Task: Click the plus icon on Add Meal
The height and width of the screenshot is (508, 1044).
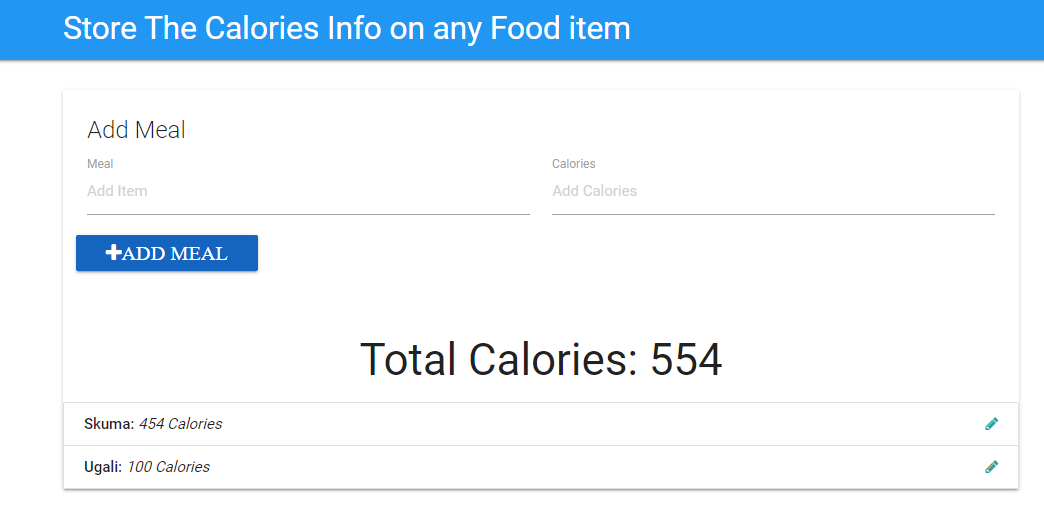Action: (113, 253)
